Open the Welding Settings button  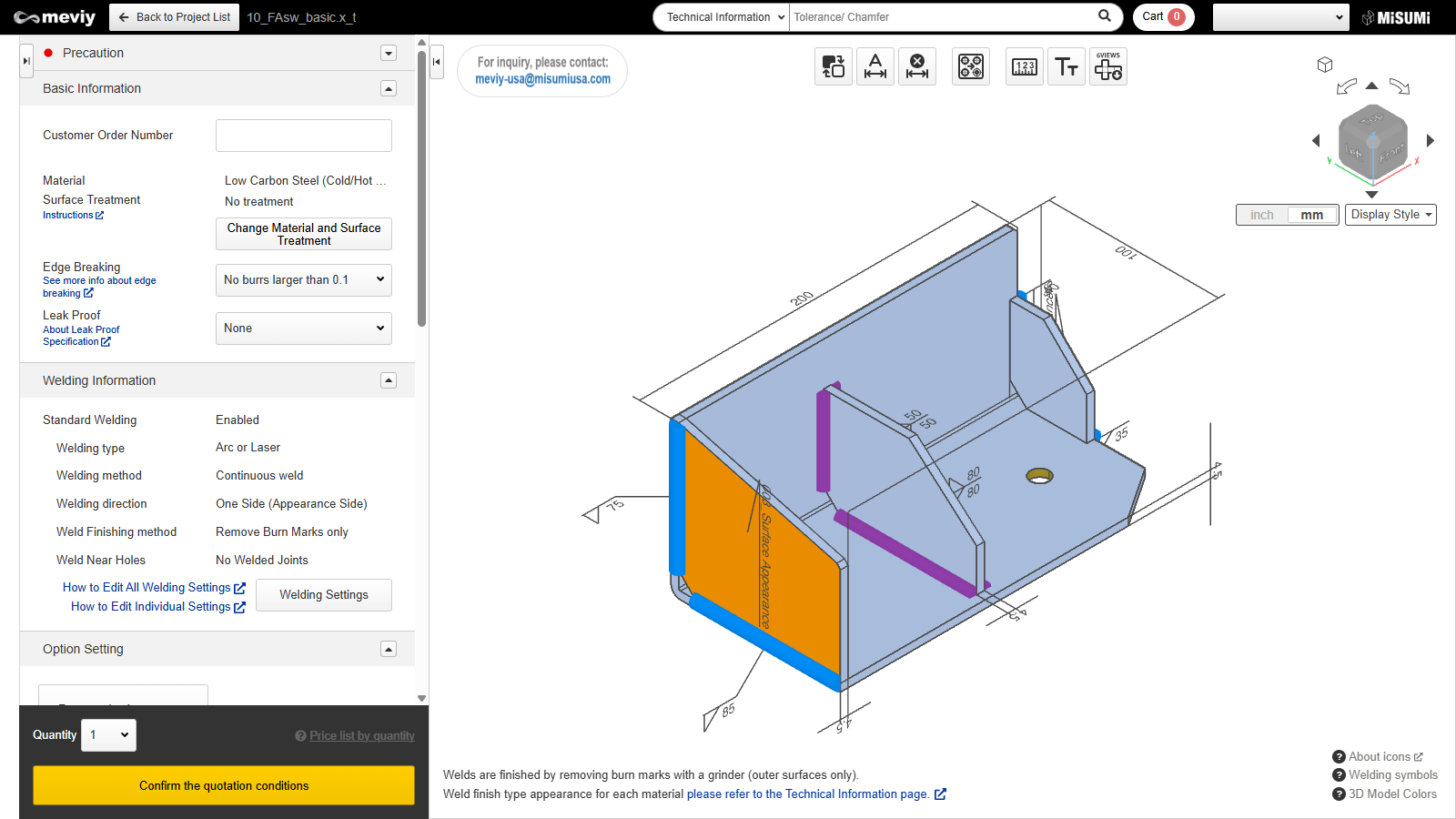pos(323,595)
